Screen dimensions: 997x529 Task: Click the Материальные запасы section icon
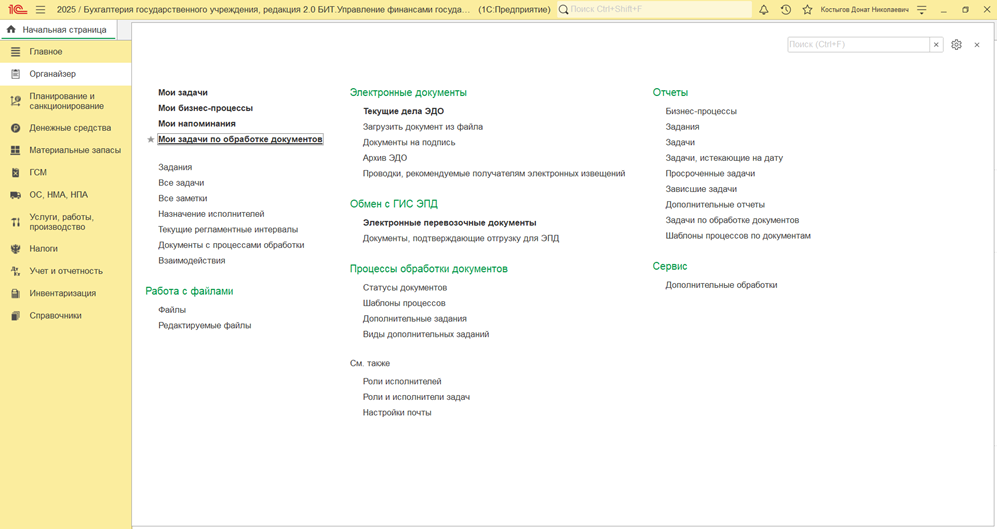(16, 150)
